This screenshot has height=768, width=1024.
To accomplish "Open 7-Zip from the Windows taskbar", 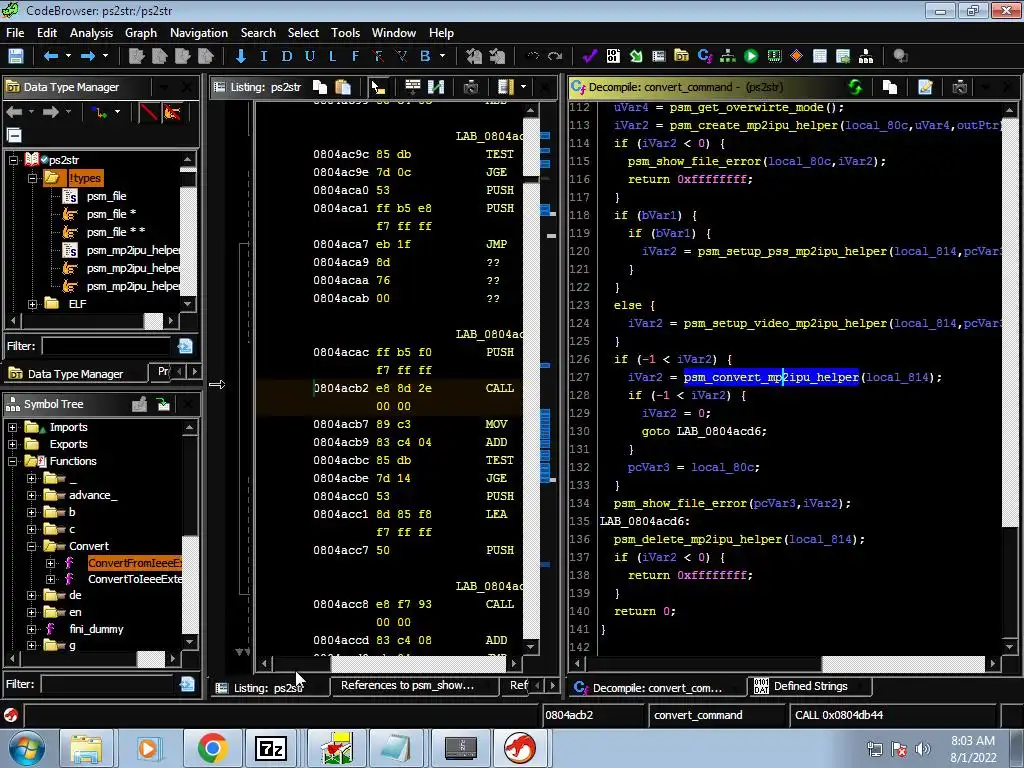I will [271, 748].
